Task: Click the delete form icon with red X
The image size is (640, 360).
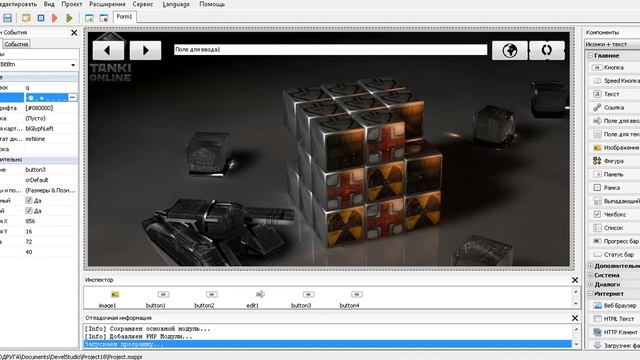Action: click(104, 18)
